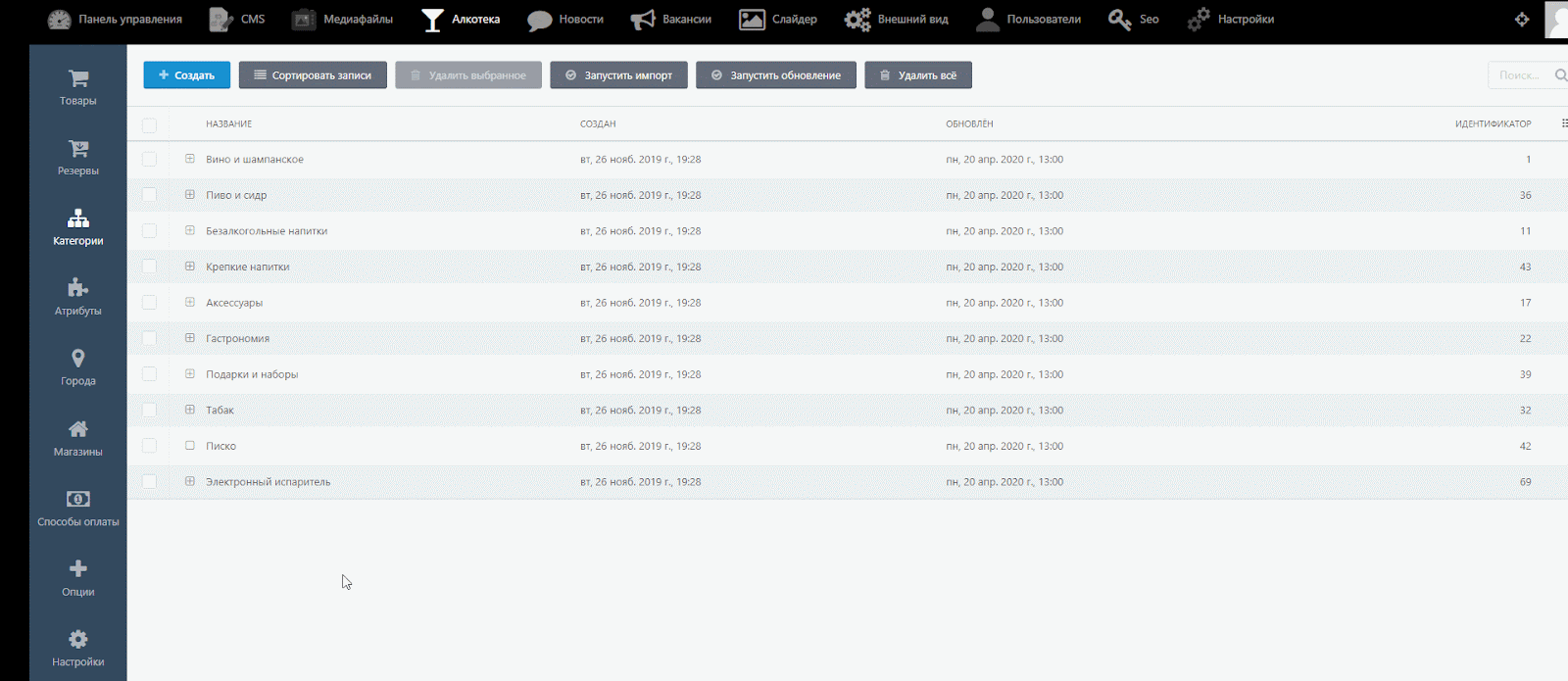
Task: Open the Товары cart icon in sidebar
Action: pyautogui.click(x=78, y=78)
